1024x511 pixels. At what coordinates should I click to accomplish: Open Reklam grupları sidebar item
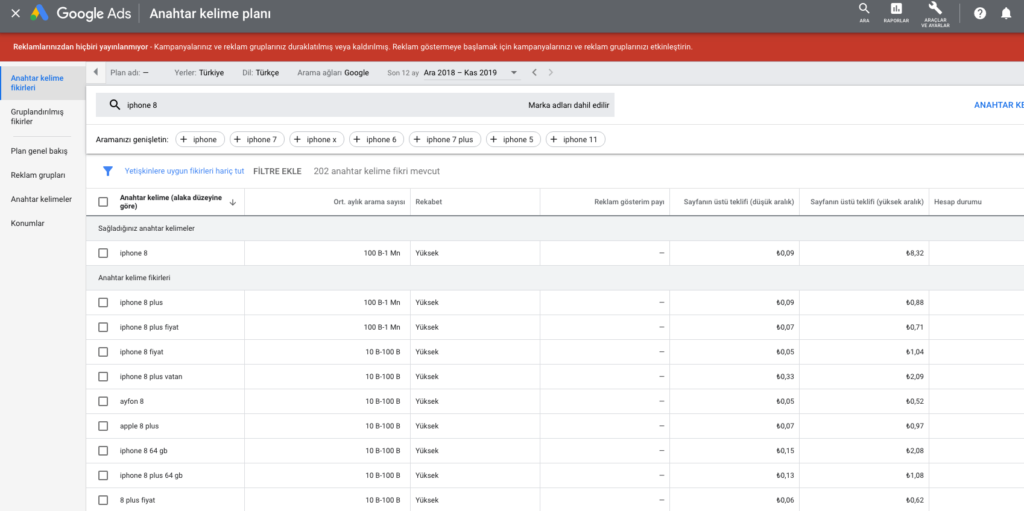click(38, 175)
